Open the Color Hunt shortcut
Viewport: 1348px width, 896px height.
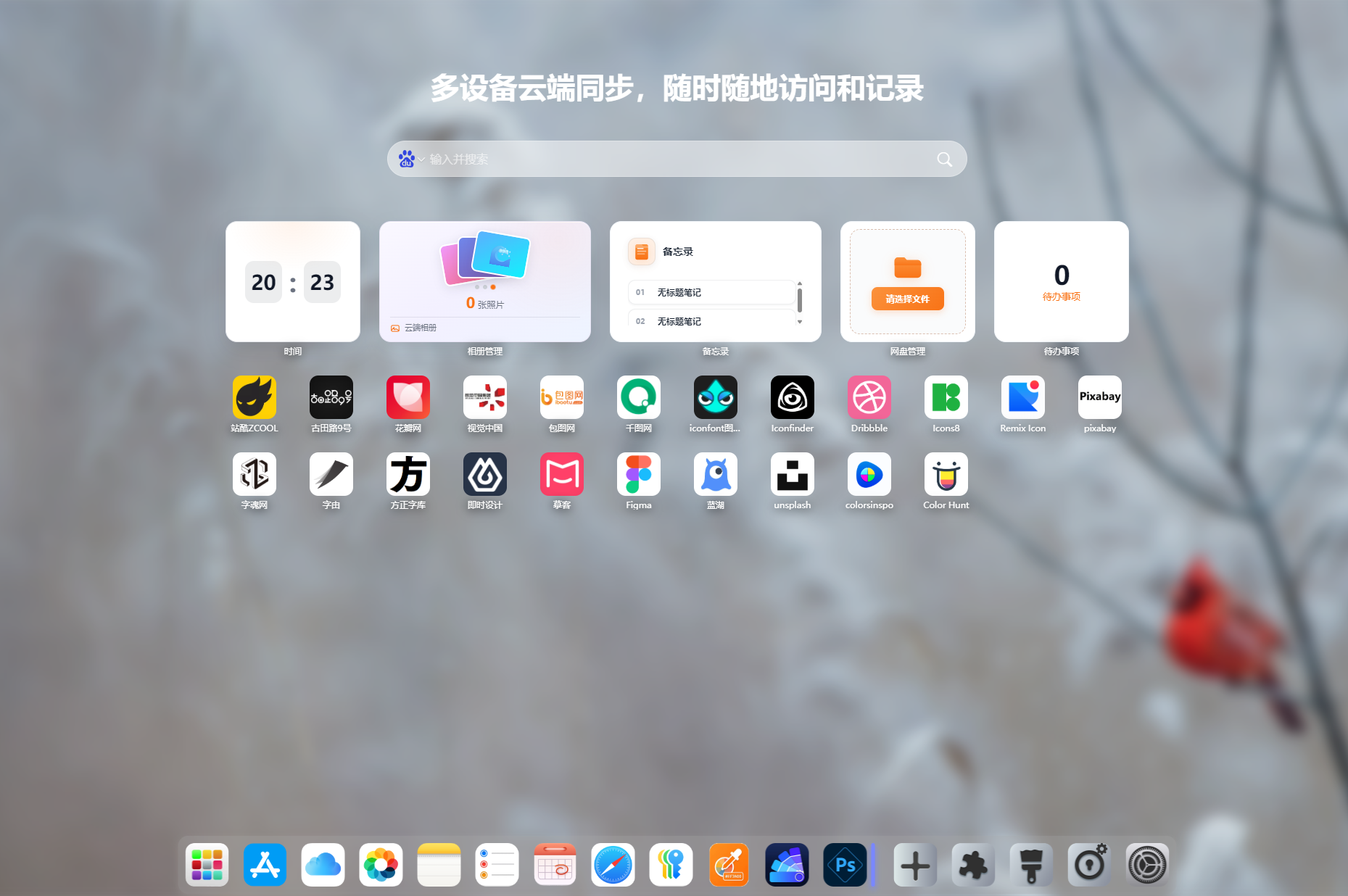click(x=946, y=474)
